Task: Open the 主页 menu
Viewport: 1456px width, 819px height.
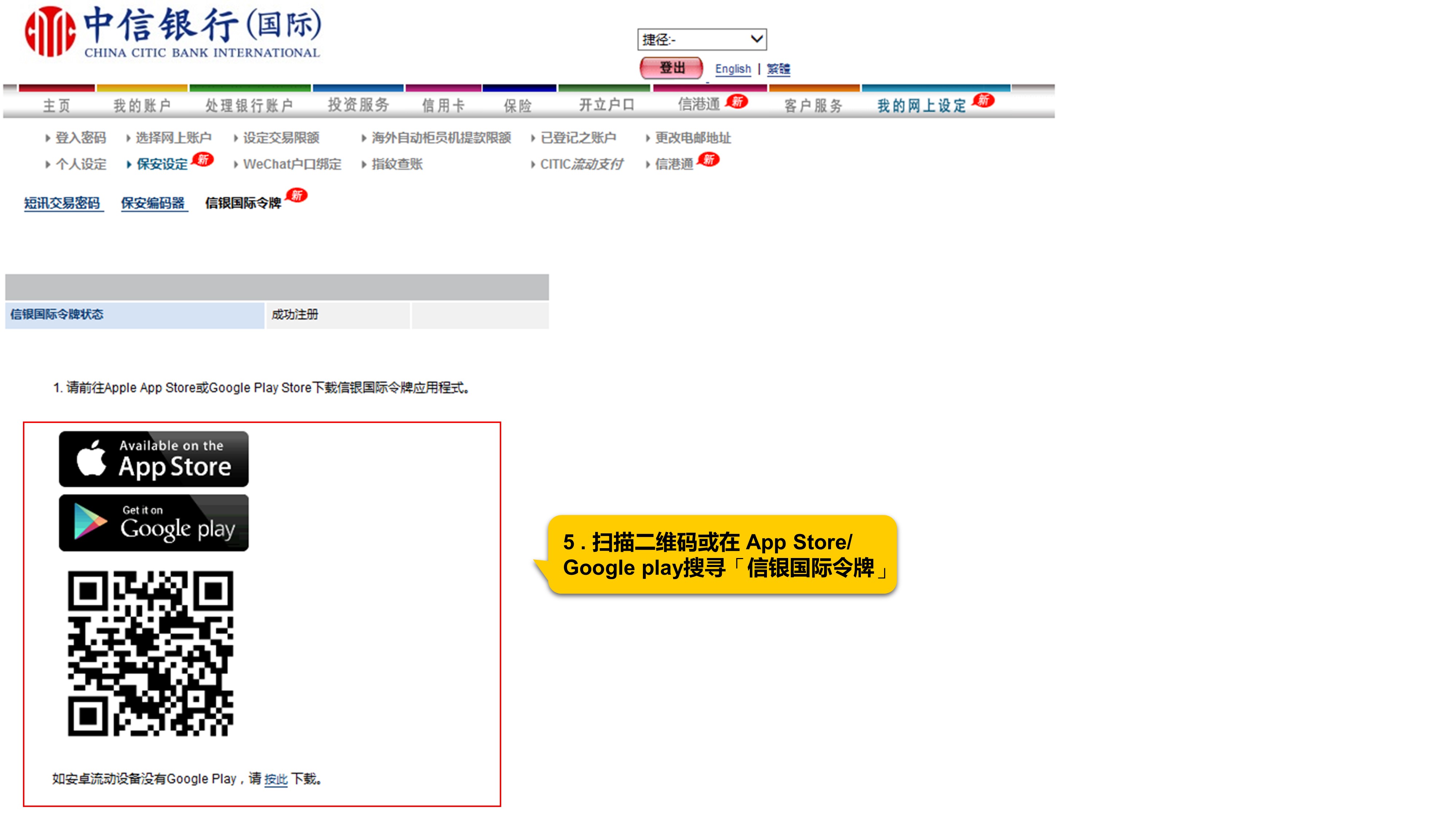Action: (x=56, y=106)
